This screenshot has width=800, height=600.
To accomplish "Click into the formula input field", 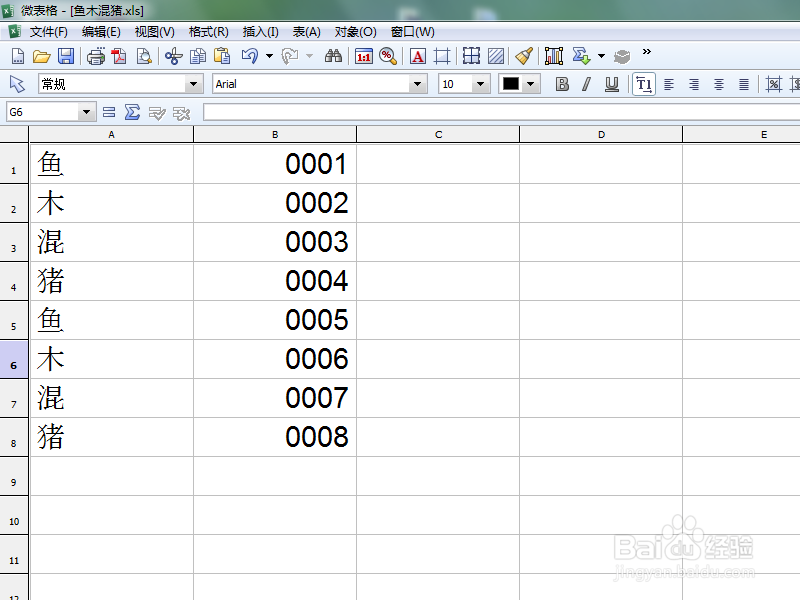I will pos(502,112).
